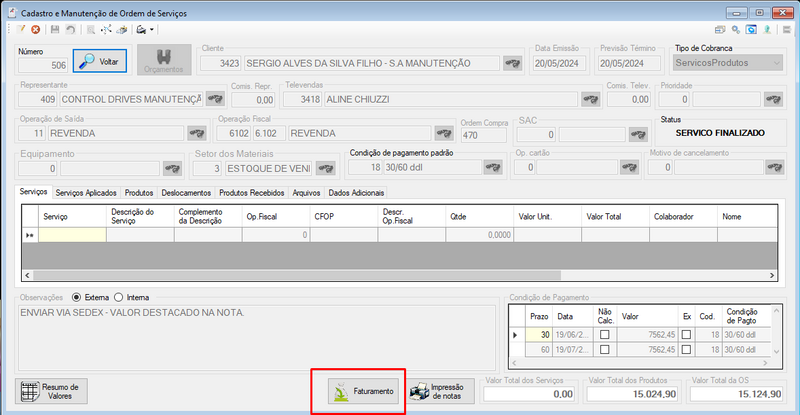Click the window transfer icon in top-right toolbar

click(x=720, y=30)
